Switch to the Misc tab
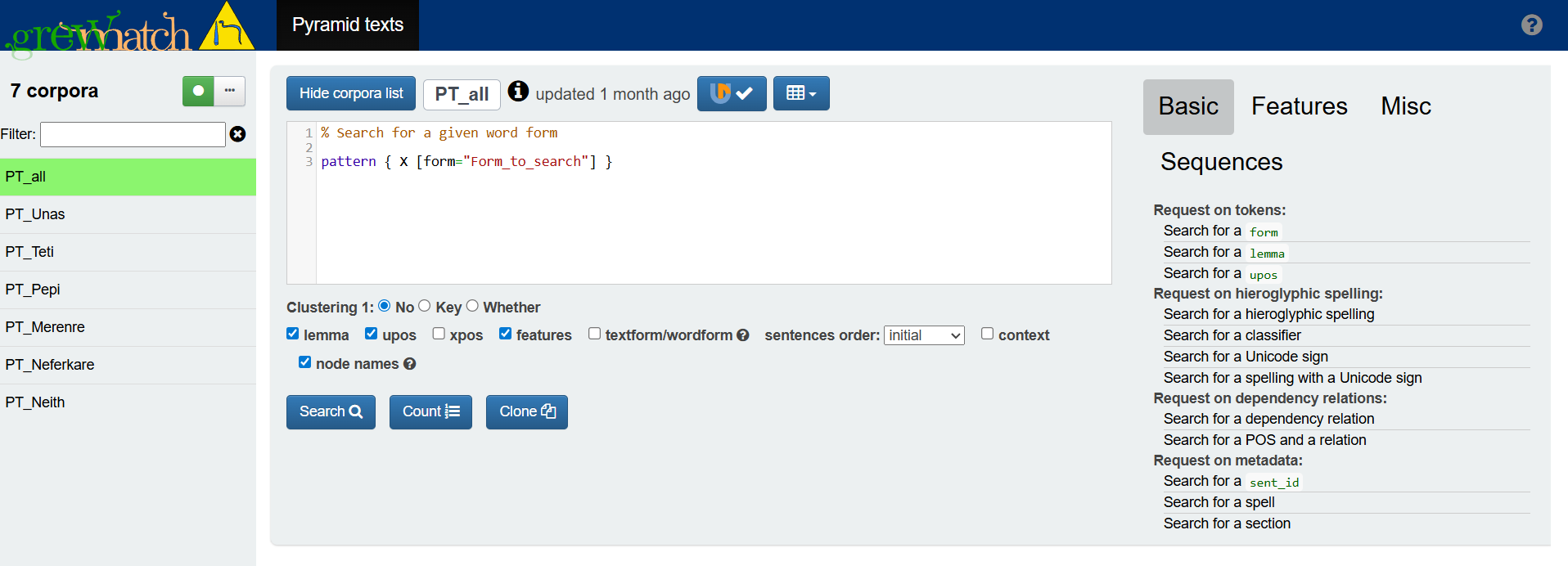The height and width of the screenshot is (566, 1568). pos(1405,106)
